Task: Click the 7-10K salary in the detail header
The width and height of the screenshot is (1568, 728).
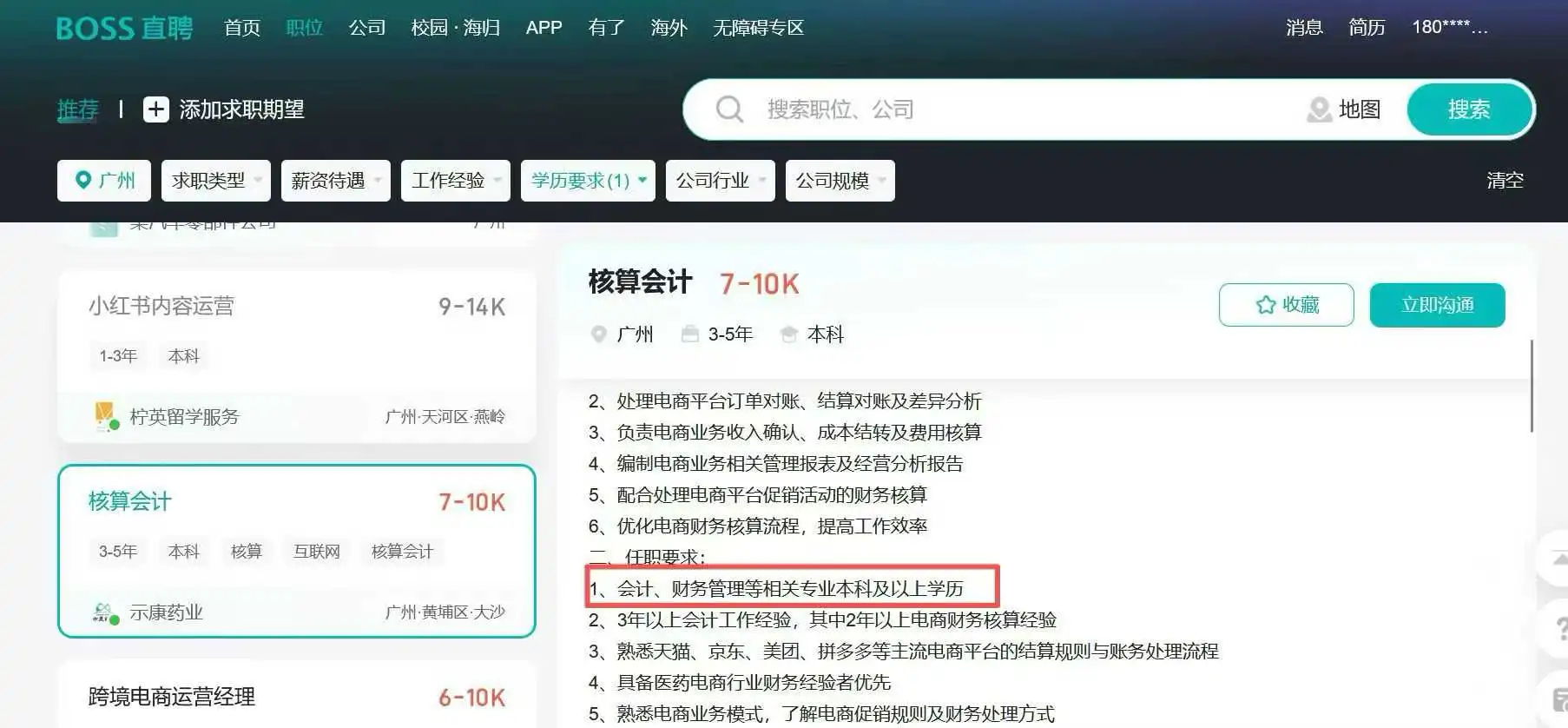Action: (x=760, y=284)
